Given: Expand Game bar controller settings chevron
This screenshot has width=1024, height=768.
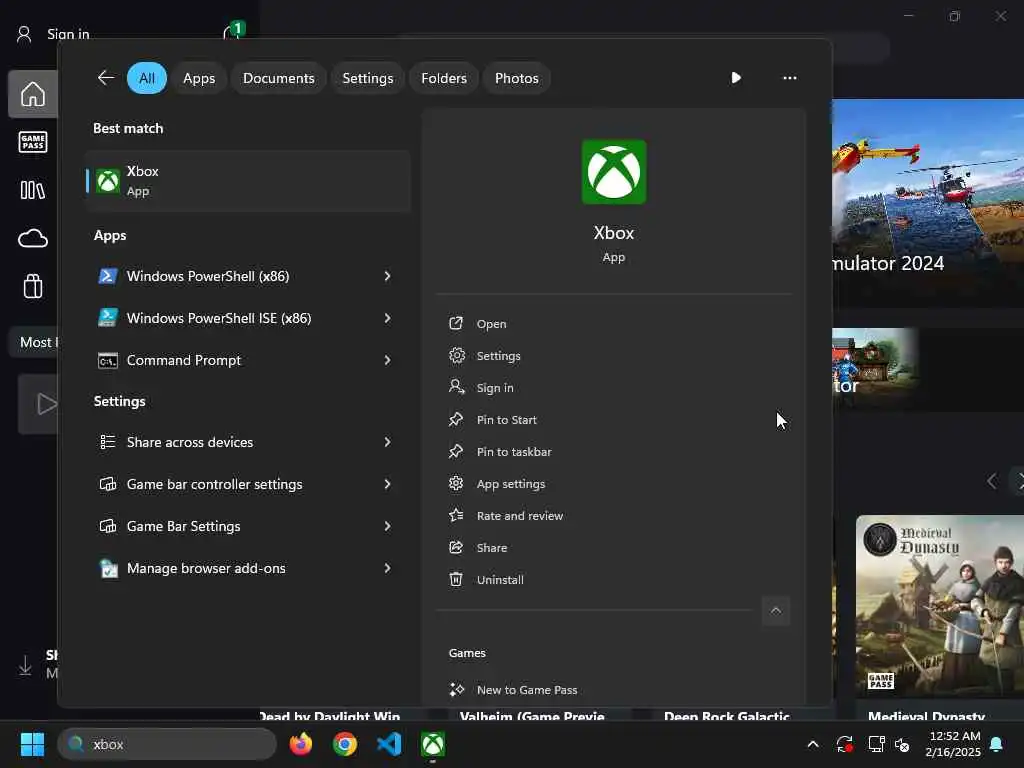Looking at the screenshot, I should click(387, 484).
